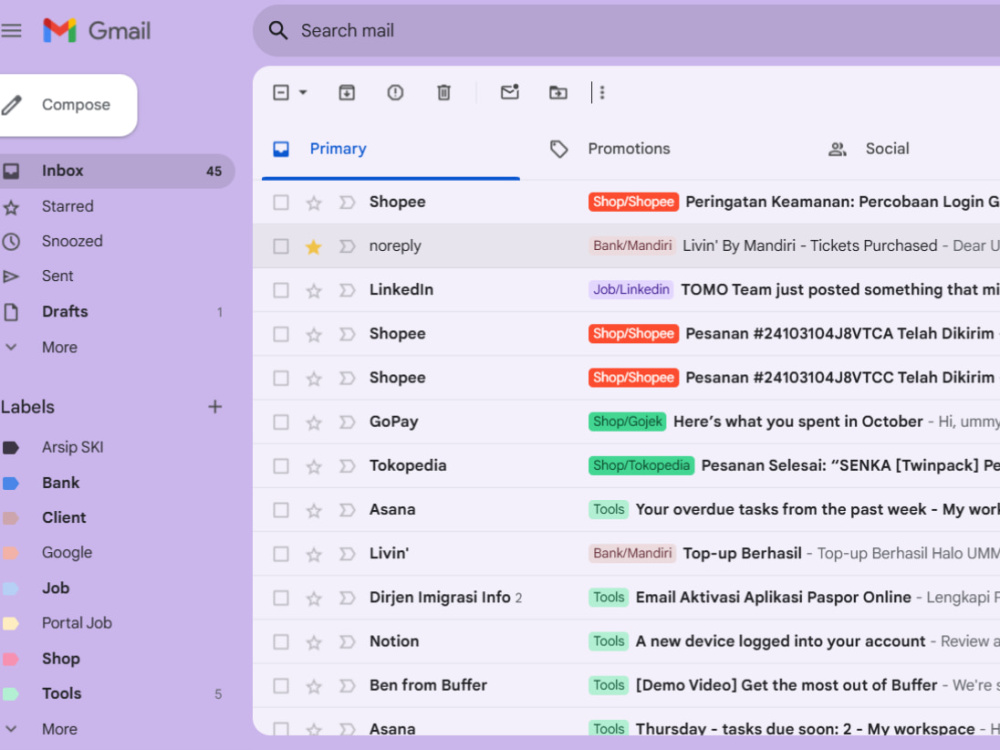Click the Drafts page icon
This screenshot has width=1000, height=750.
click(x=11, y=312)
